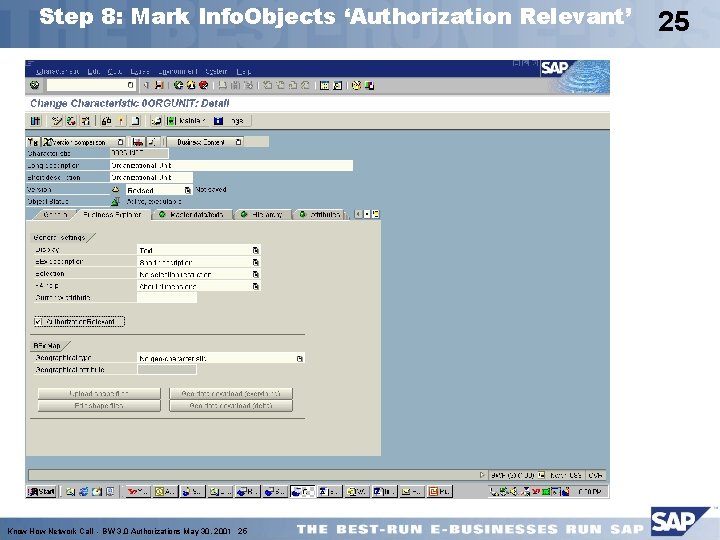This screenshot has width=720, height=540.
Task: Click the tab list icon right of Attributes
Action: 376,214
